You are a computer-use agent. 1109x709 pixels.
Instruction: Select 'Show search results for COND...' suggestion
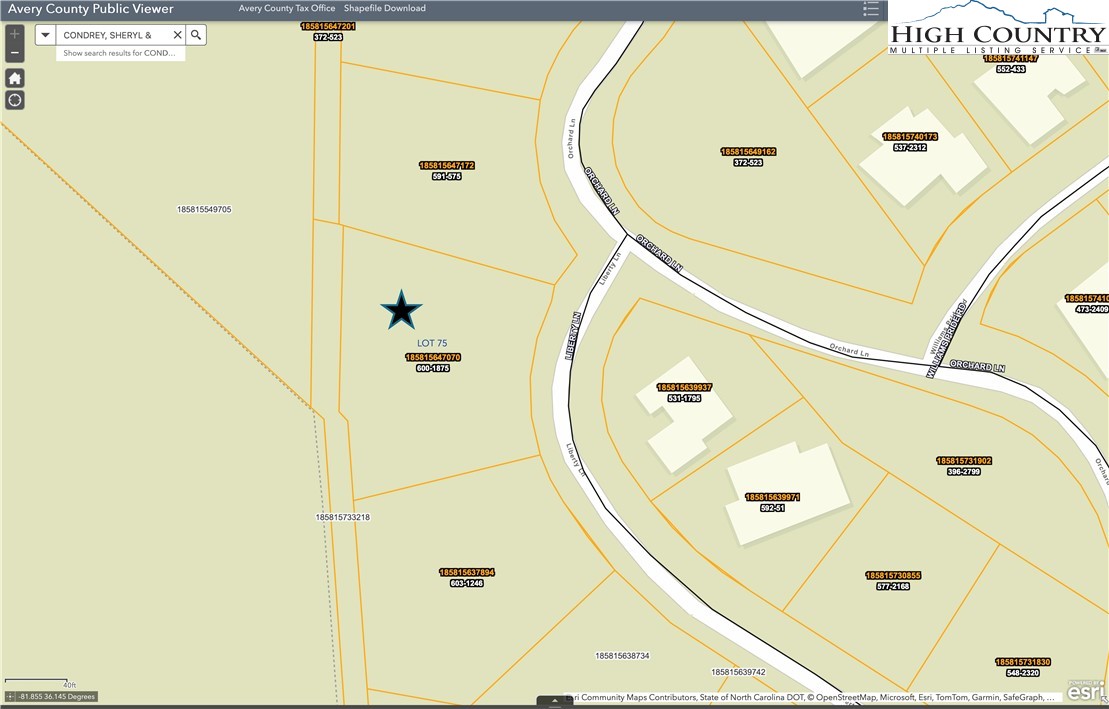120,53
